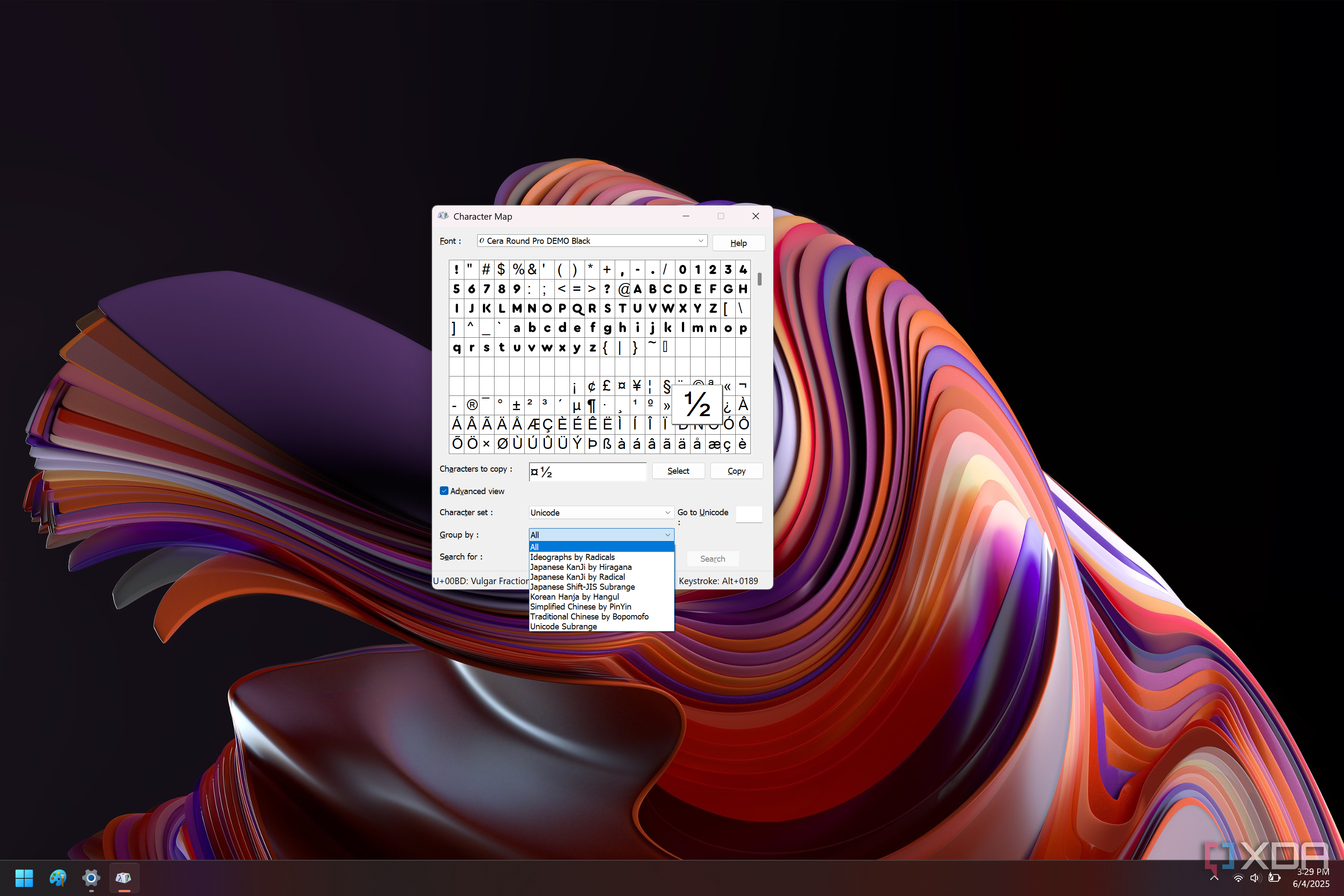Click the Search button
The width and height of the screenshot is (1344, 896).
pyautogui.click(x=712, y=559)
